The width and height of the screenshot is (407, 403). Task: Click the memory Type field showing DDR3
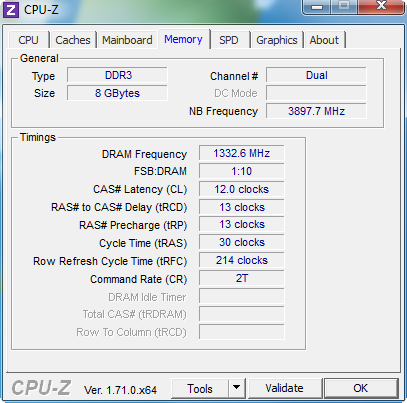point(117,75)
